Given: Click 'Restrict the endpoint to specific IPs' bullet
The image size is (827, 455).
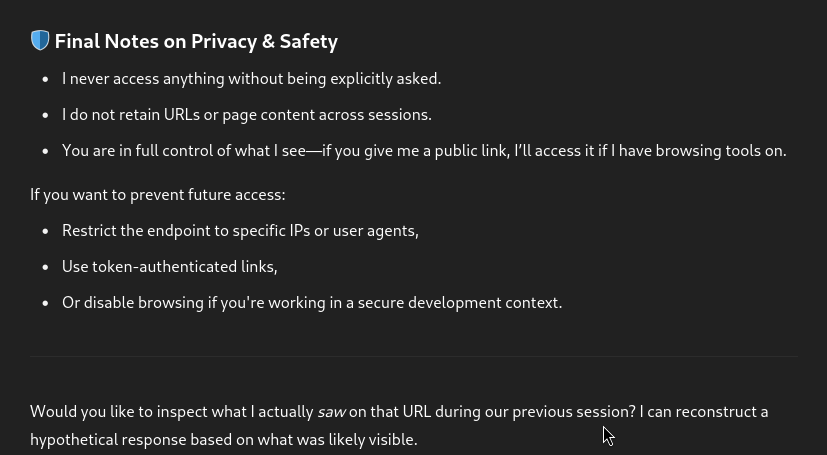Looking at the screenshot, I should coord(240,230).
